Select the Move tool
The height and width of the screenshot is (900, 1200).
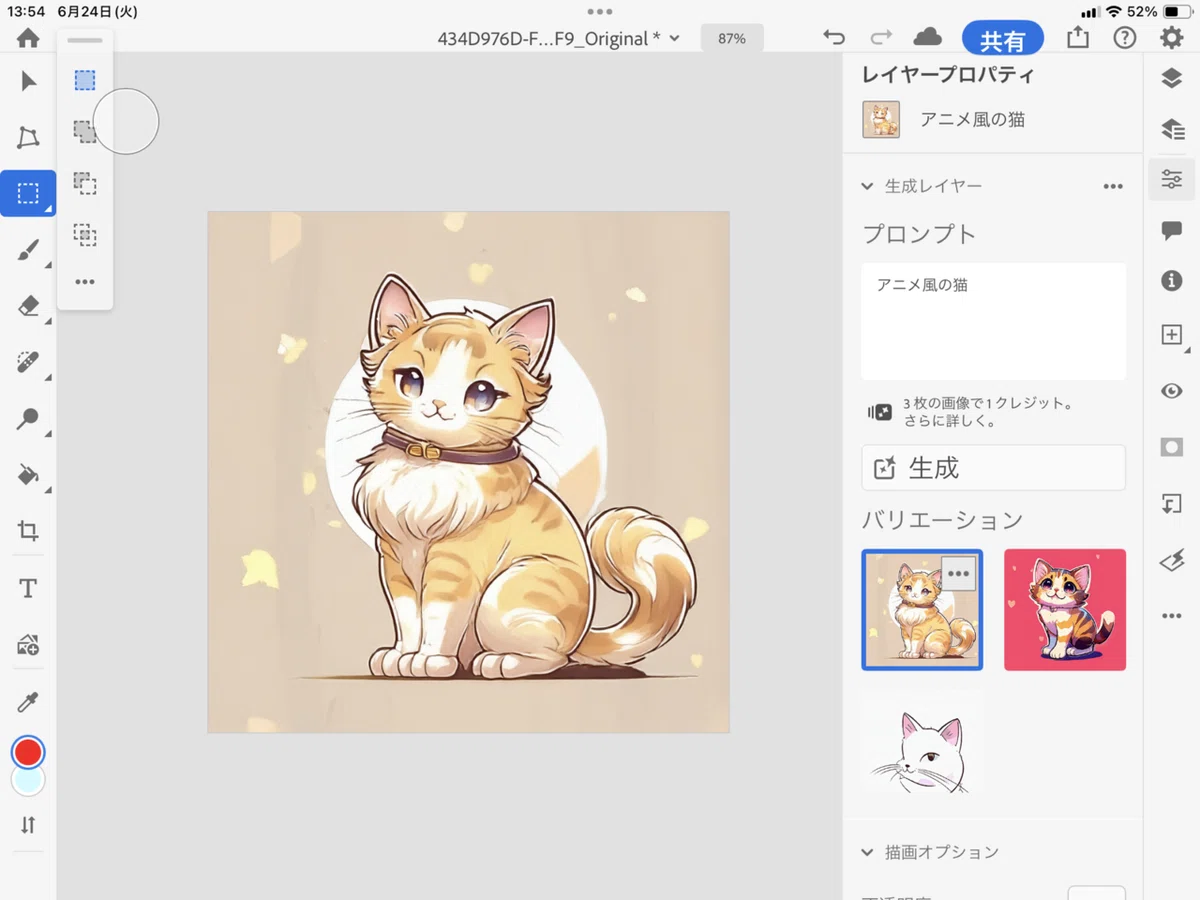tap(28, 81)
